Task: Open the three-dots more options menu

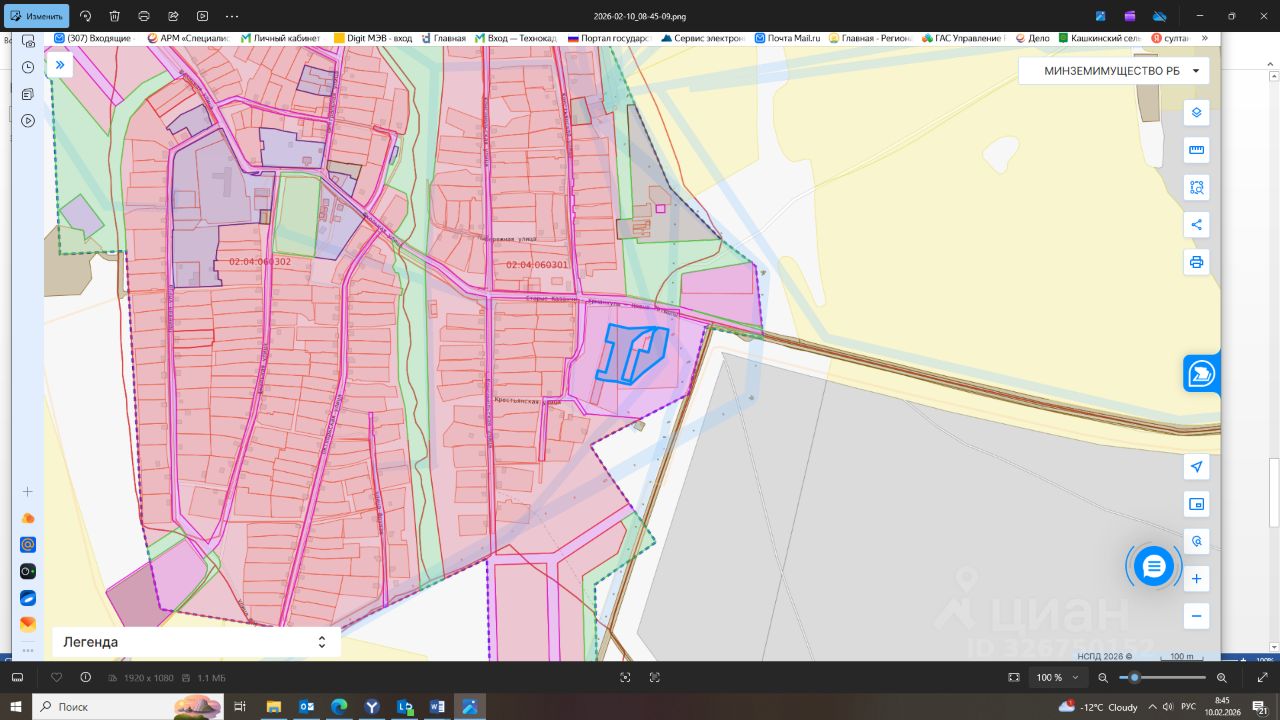Action: click(x=232, y=16)
